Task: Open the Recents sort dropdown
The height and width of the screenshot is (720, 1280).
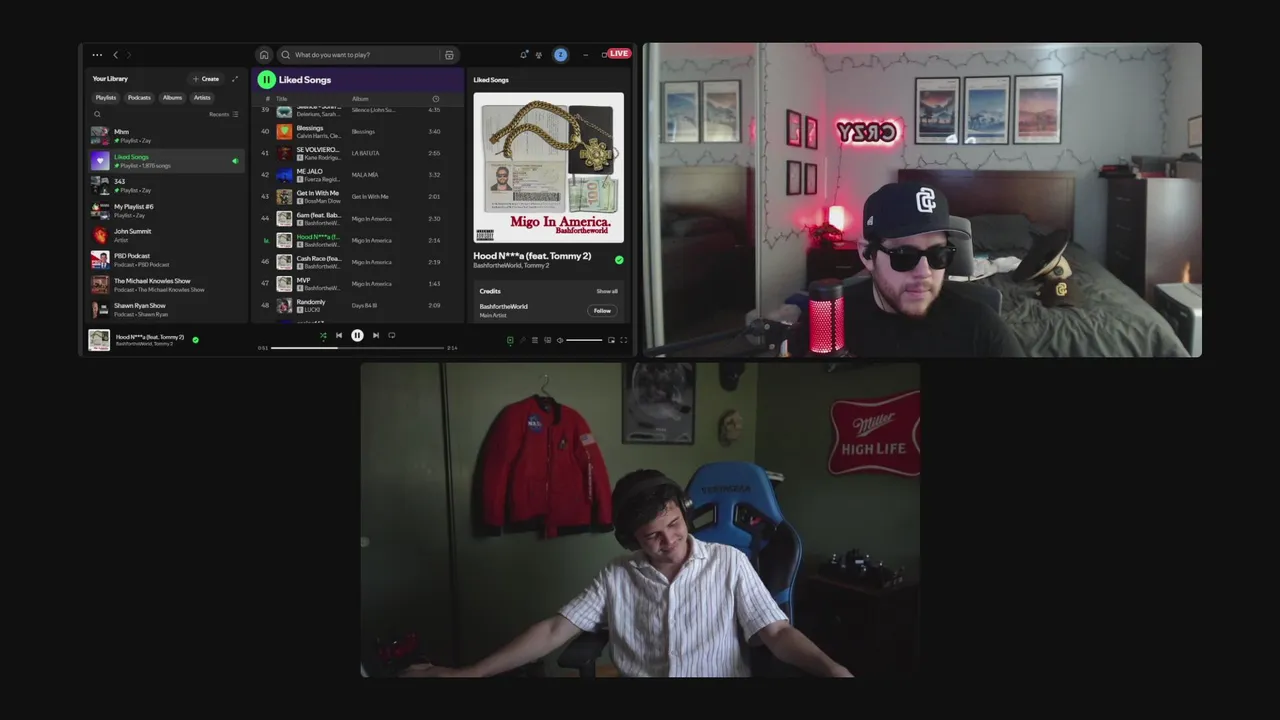Action: point(223,114)
